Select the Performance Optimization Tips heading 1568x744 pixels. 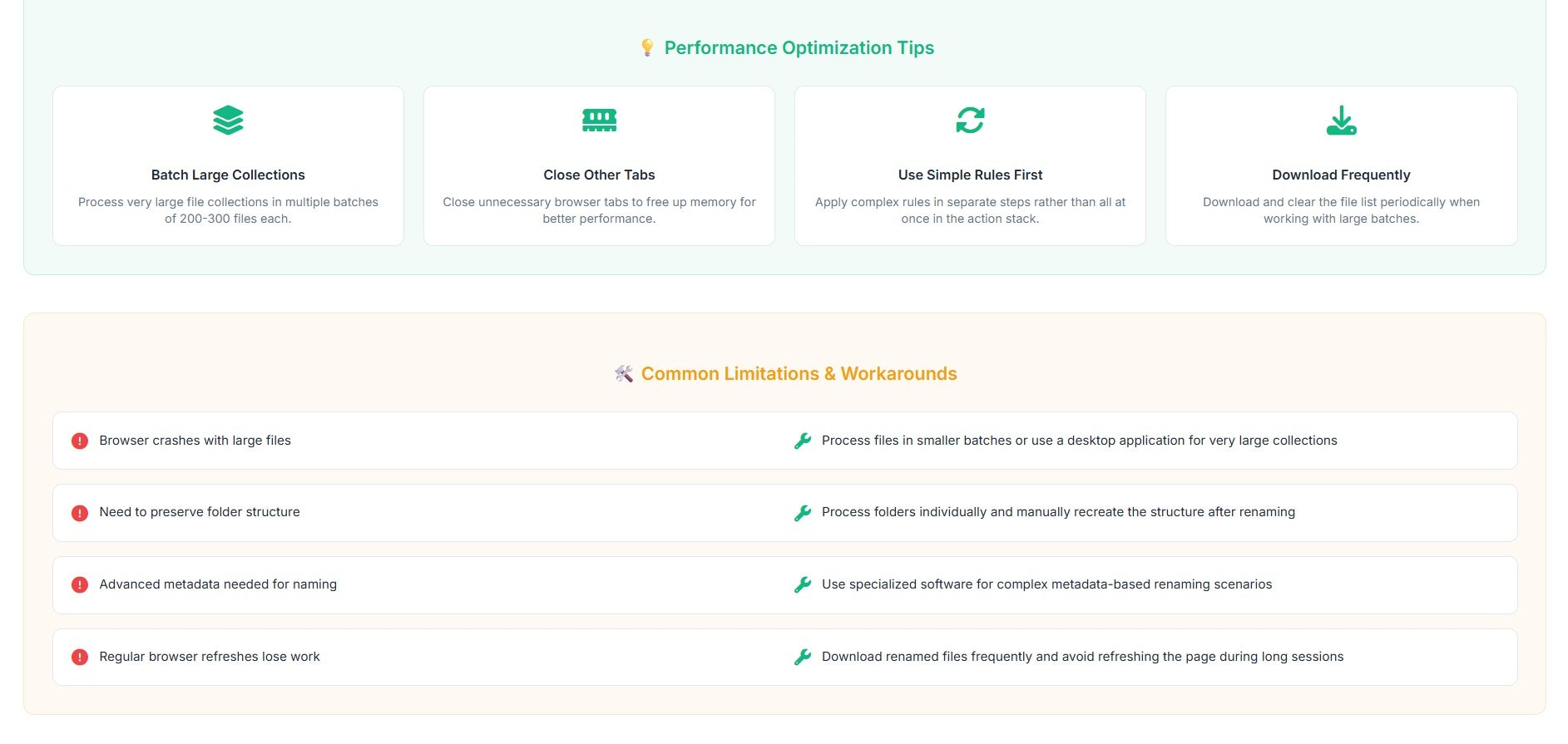click(799, 48)
